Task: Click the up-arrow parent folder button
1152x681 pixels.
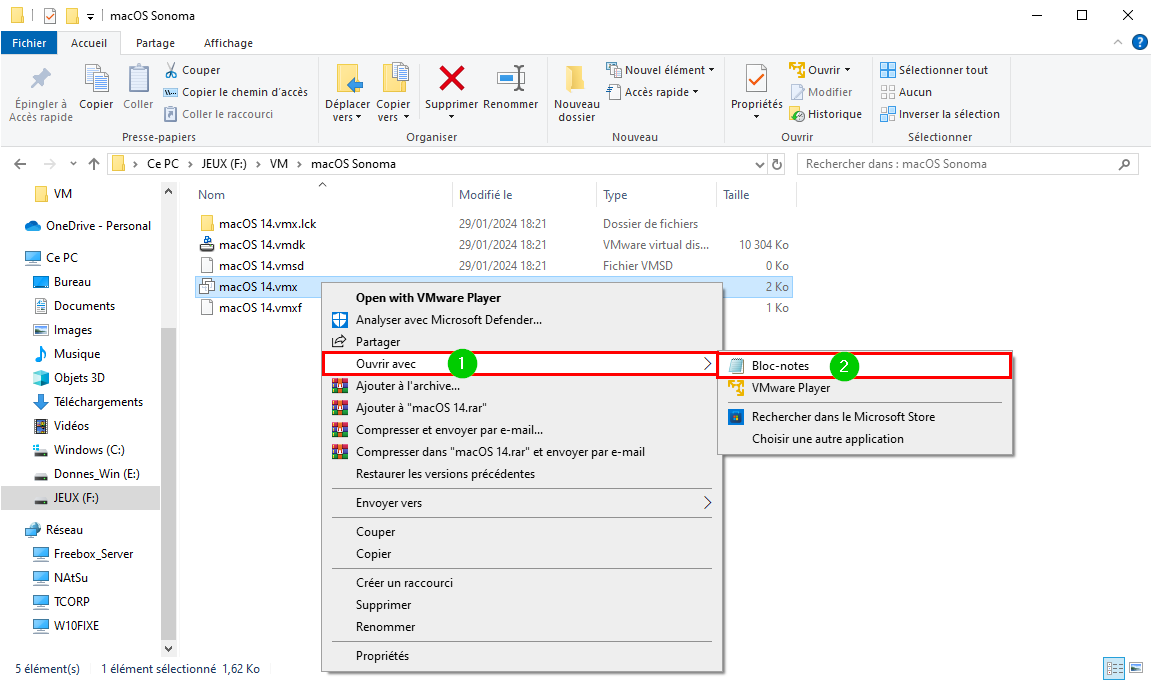Action: [93, 164]
